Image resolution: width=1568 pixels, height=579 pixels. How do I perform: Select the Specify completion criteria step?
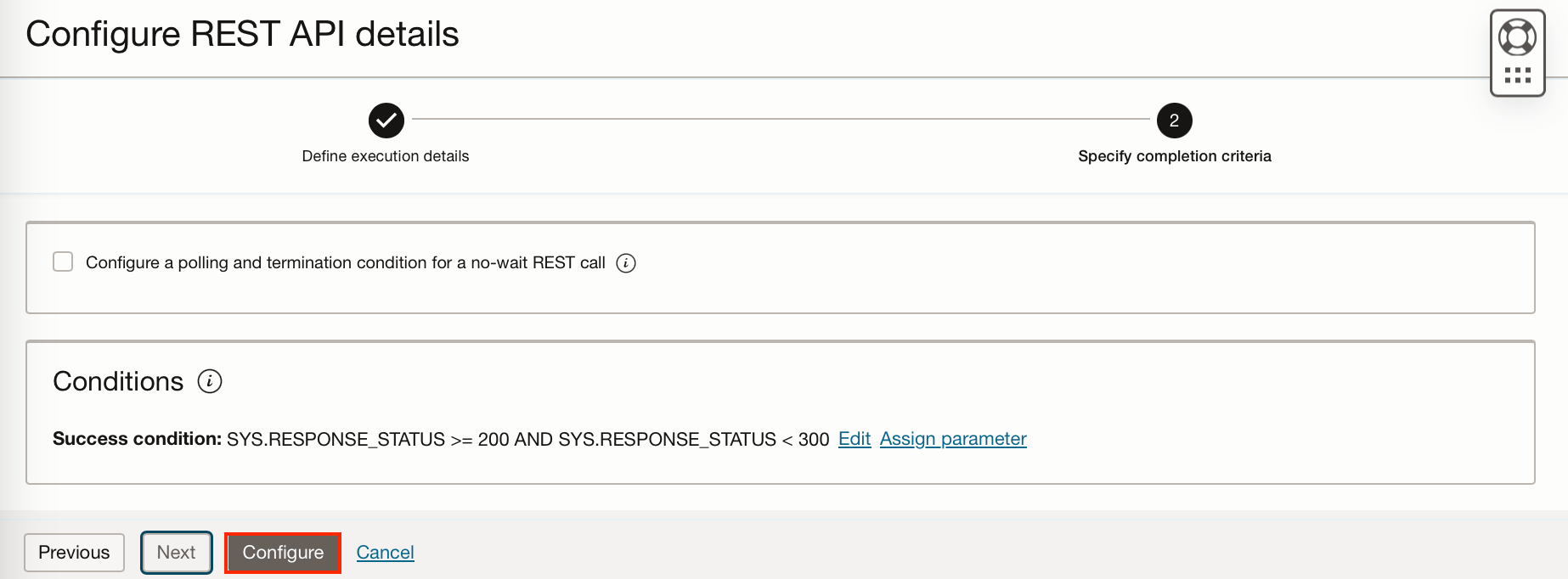pos(1175,156)
